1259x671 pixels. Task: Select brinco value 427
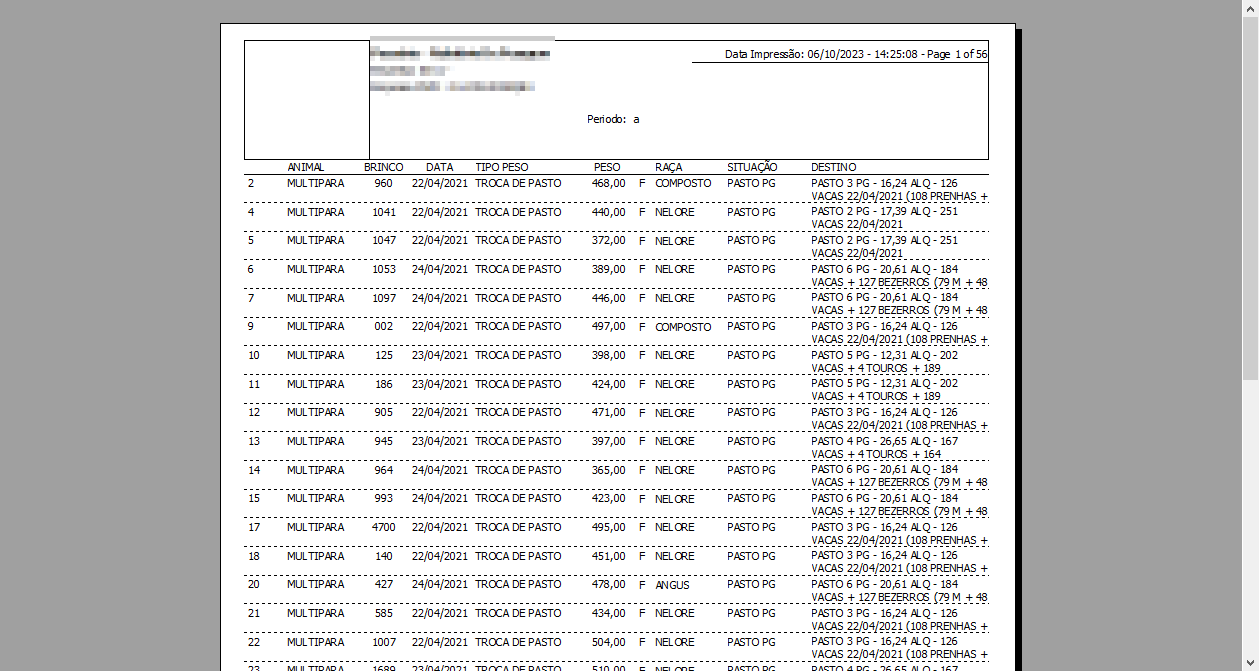[384, 584]
